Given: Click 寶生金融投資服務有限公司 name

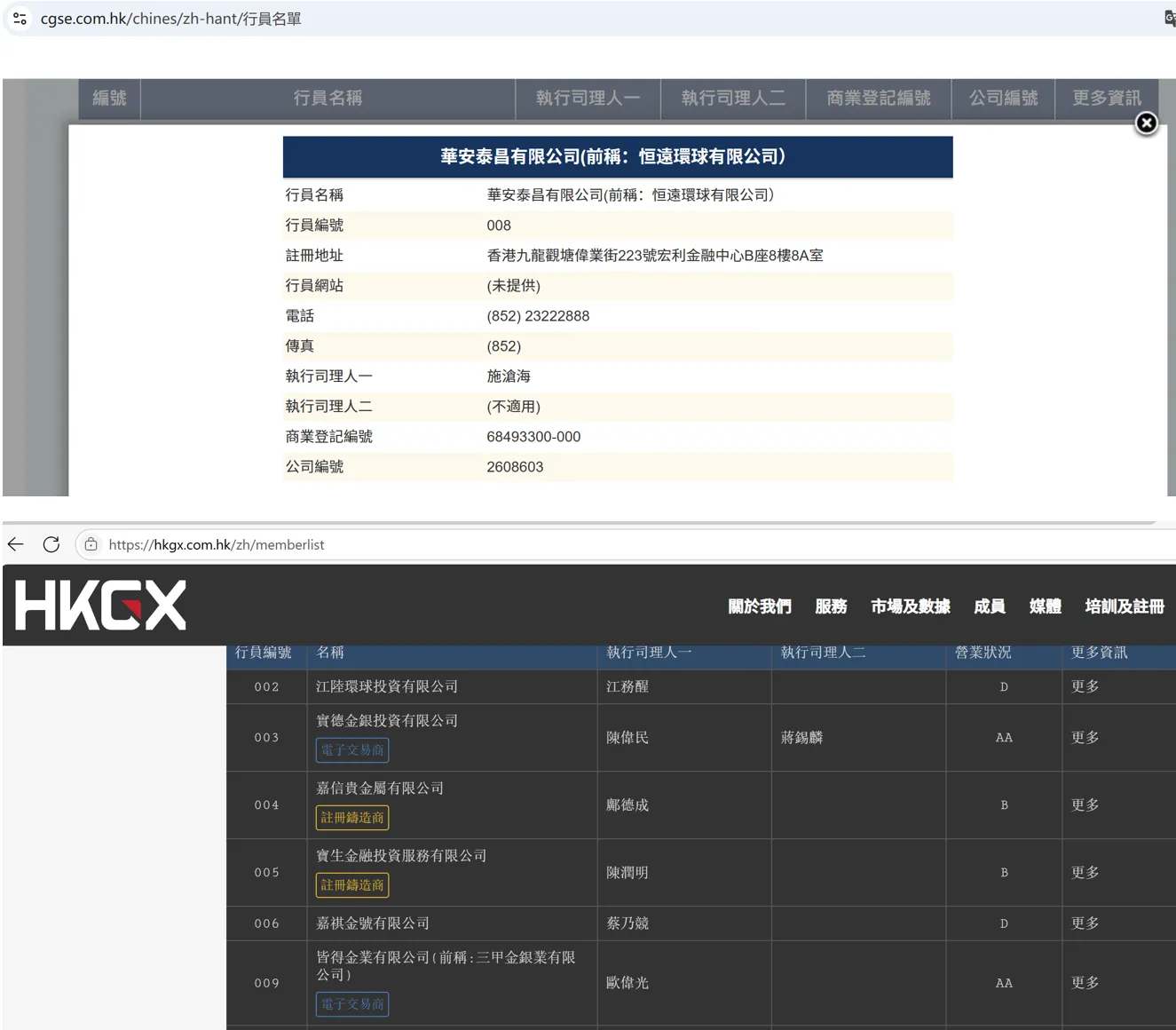Looking at the screenshot, I should point(401,855).
